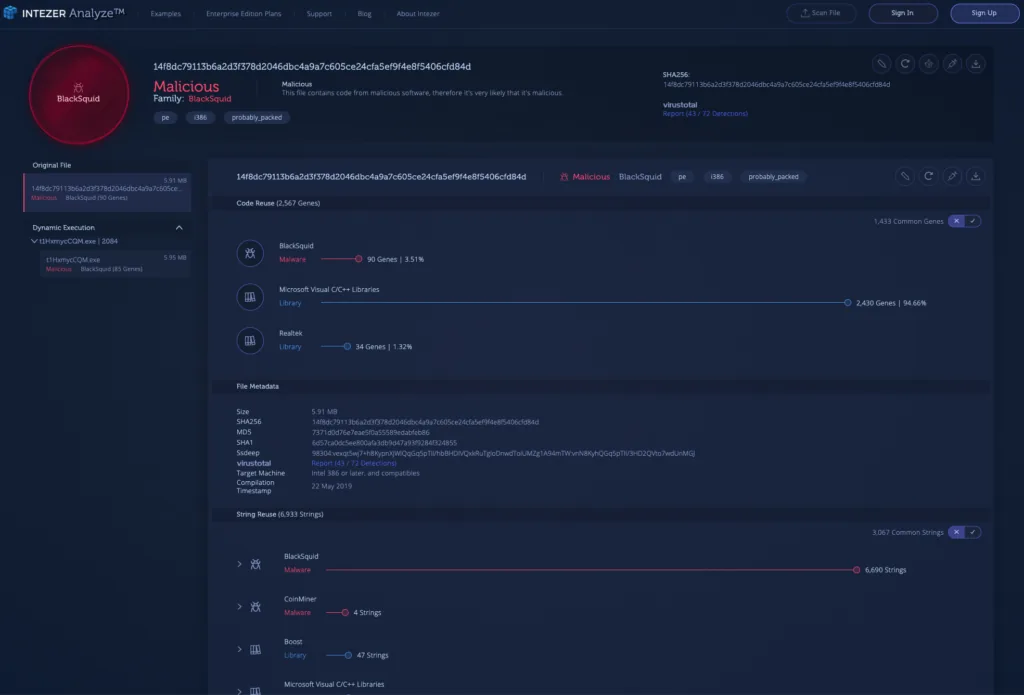This screenshot has height=695, width=1024.
Task: Click the top header attach/paperclip icon
Action: (x=882, y=63)
